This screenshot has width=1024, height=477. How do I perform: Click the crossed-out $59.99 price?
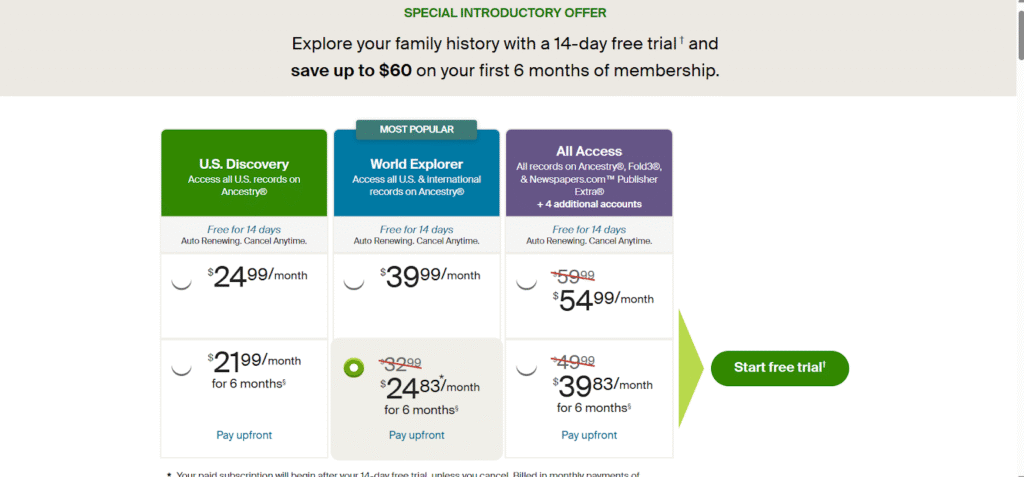574,275
